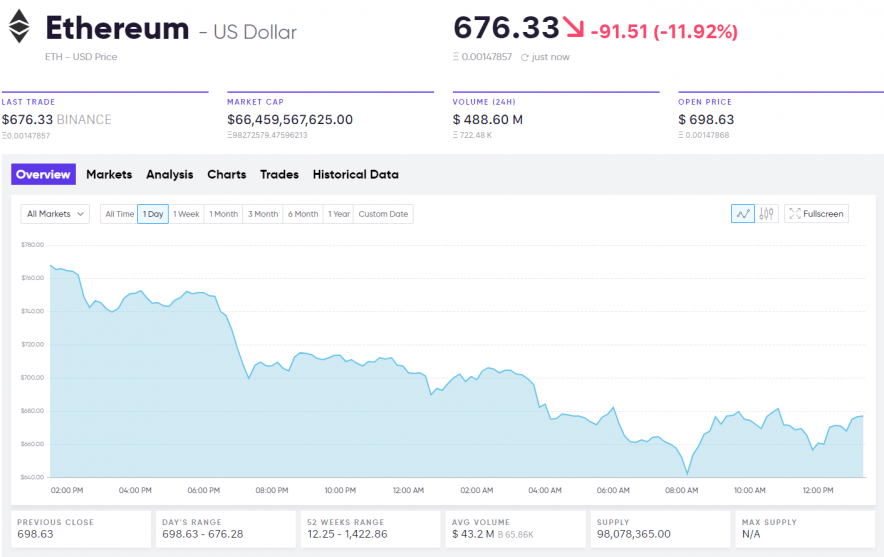Open the Overview tab

coord(43,175)
